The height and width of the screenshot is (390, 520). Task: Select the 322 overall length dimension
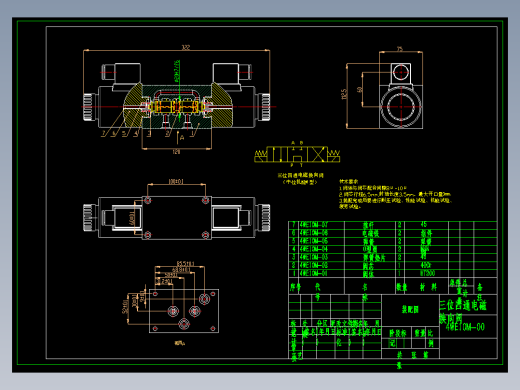186,47
